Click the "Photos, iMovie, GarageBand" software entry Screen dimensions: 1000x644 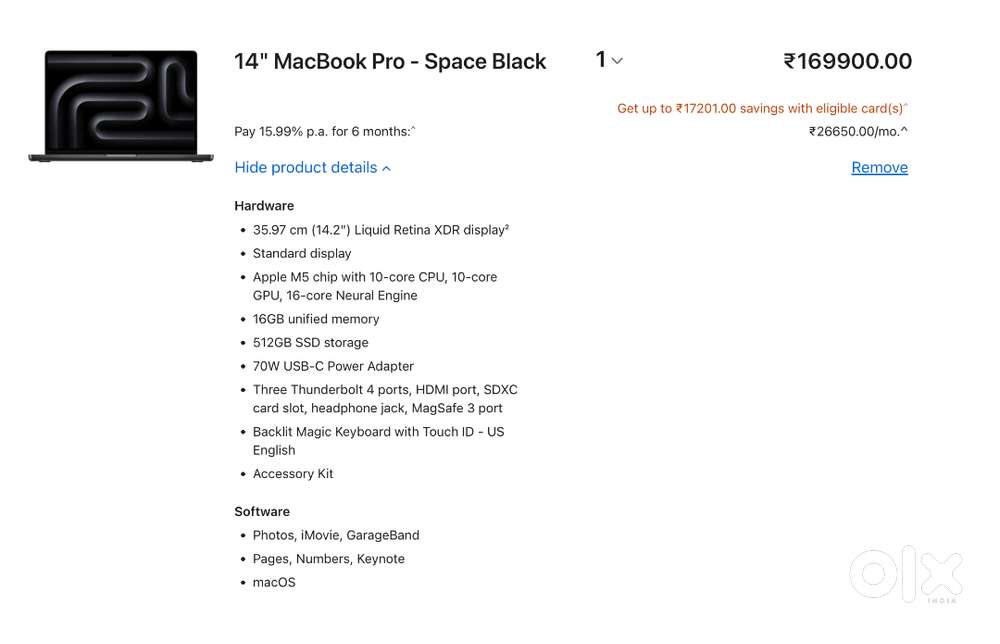[336, 535]
